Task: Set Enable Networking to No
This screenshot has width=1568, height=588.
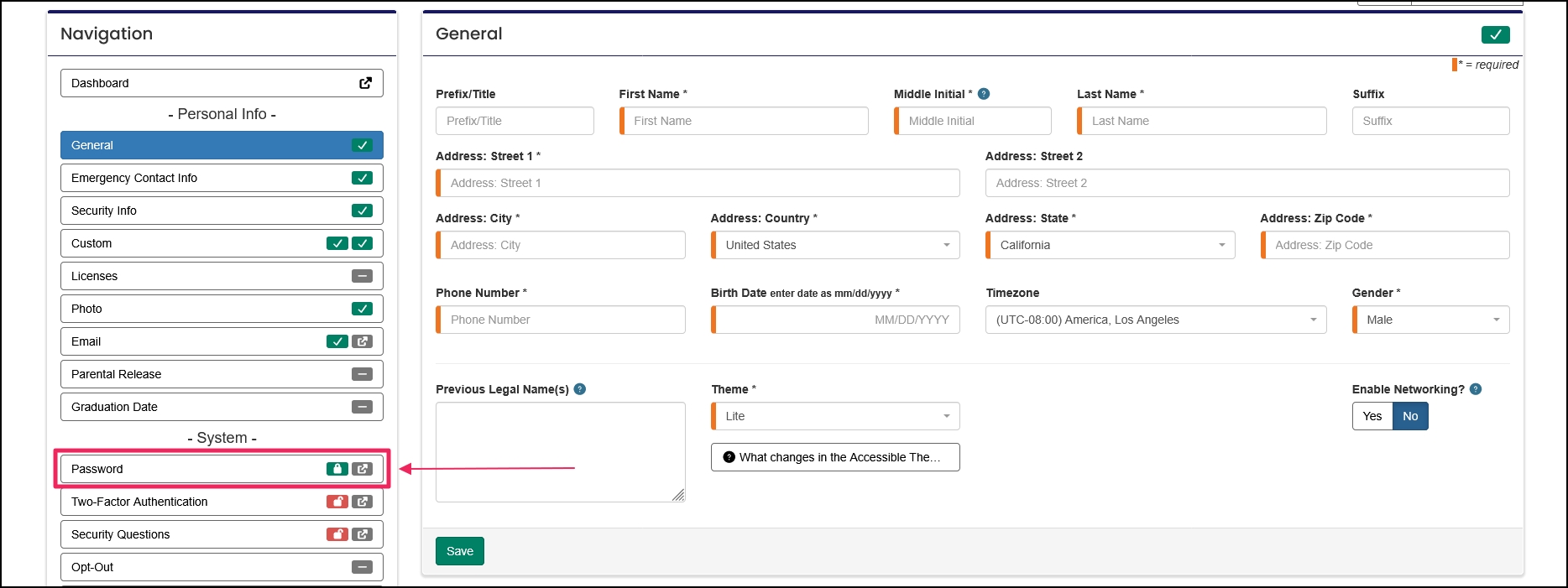Action: (x=1410, y=416)
